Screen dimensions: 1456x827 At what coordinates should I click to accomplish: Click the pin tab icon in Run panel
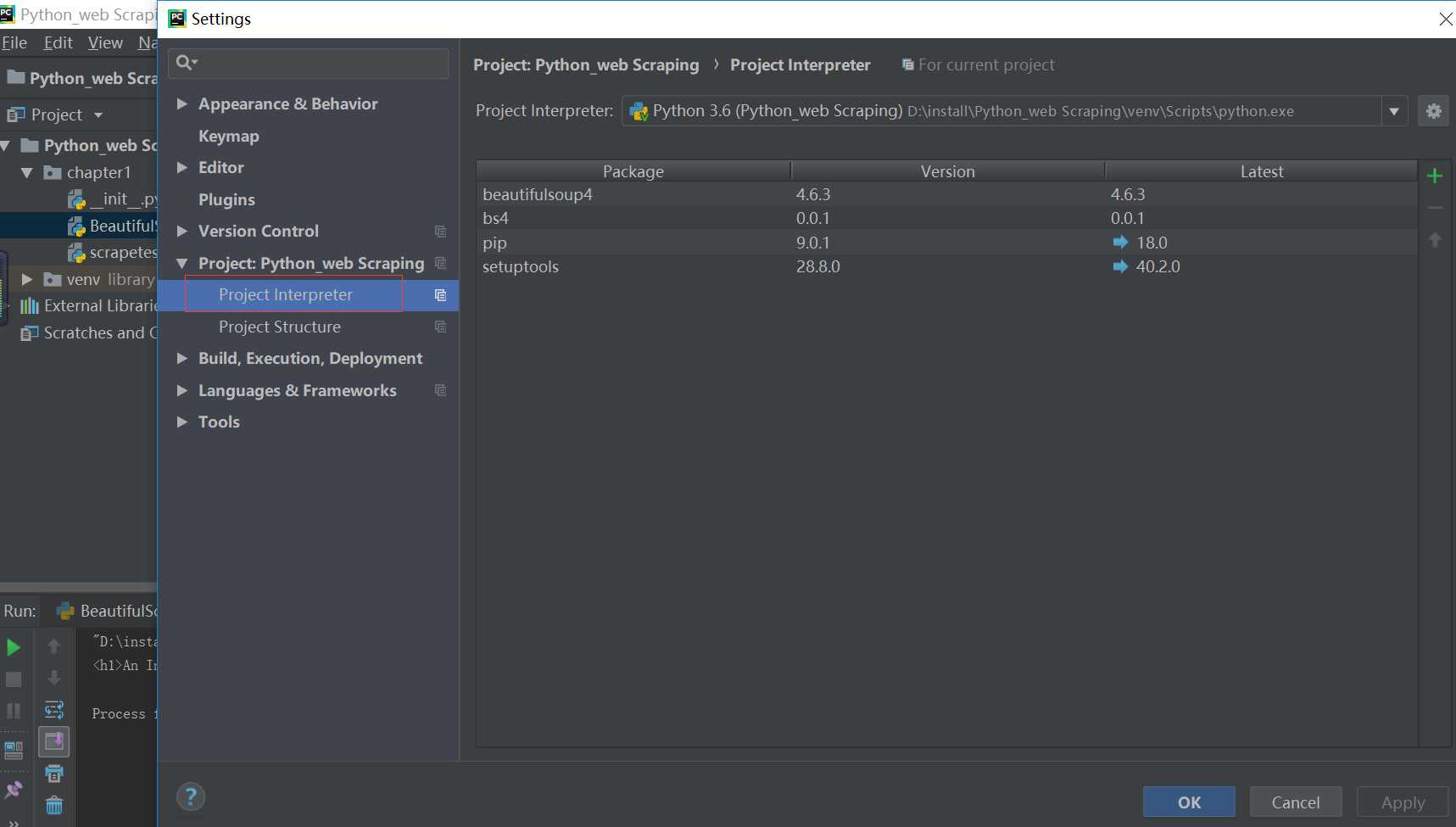click(x=14, y=790)
